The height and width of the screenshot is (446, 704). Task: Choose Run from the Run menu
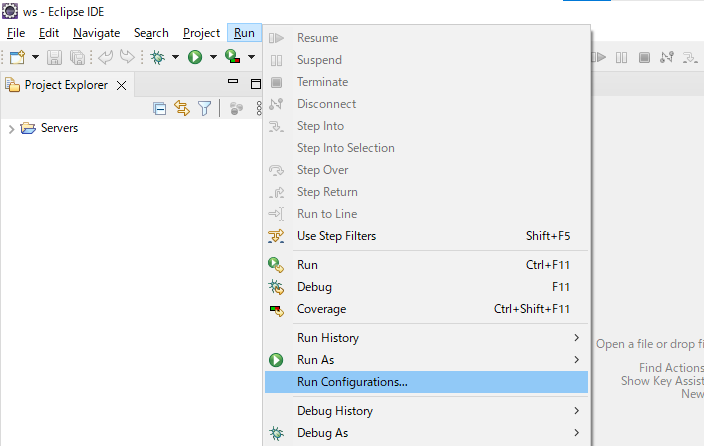pos(426,265)
